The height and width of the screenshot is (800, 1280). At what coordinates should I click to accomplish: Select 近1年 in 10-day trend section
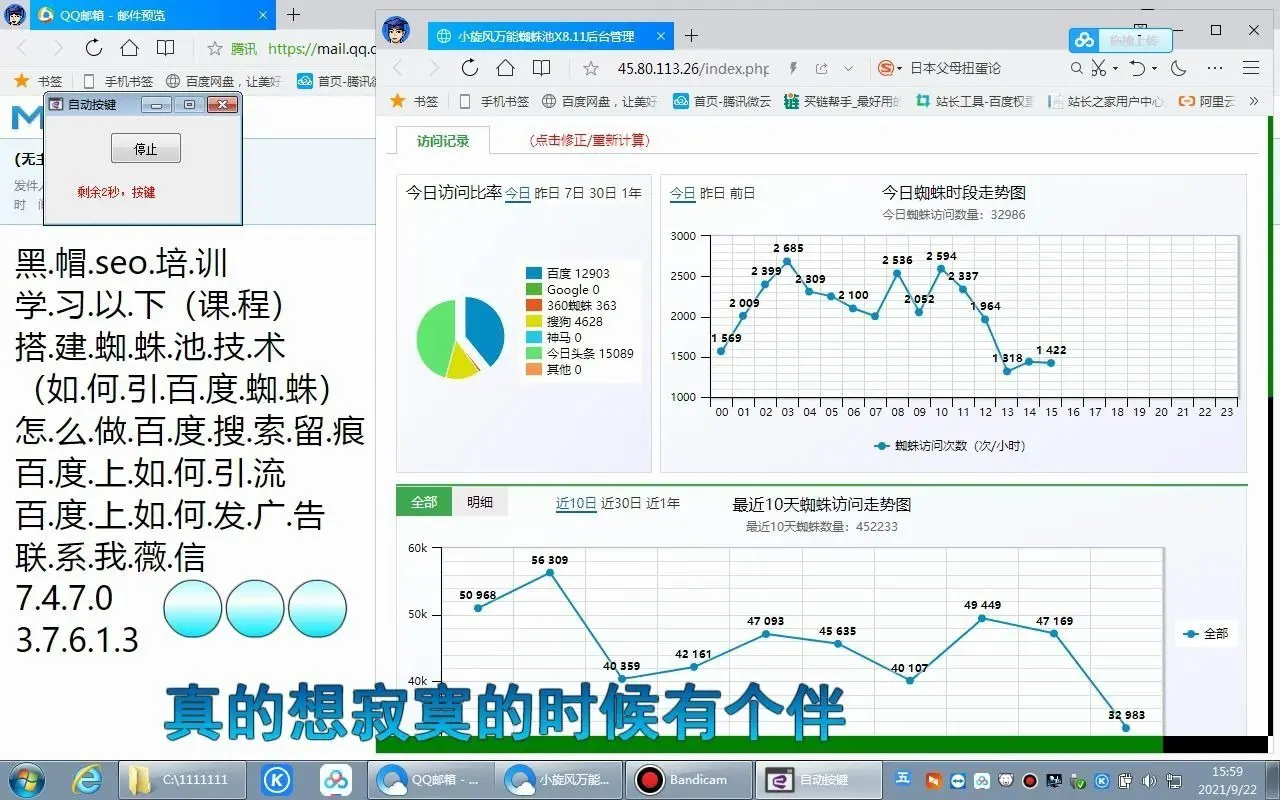pos(663,503)
